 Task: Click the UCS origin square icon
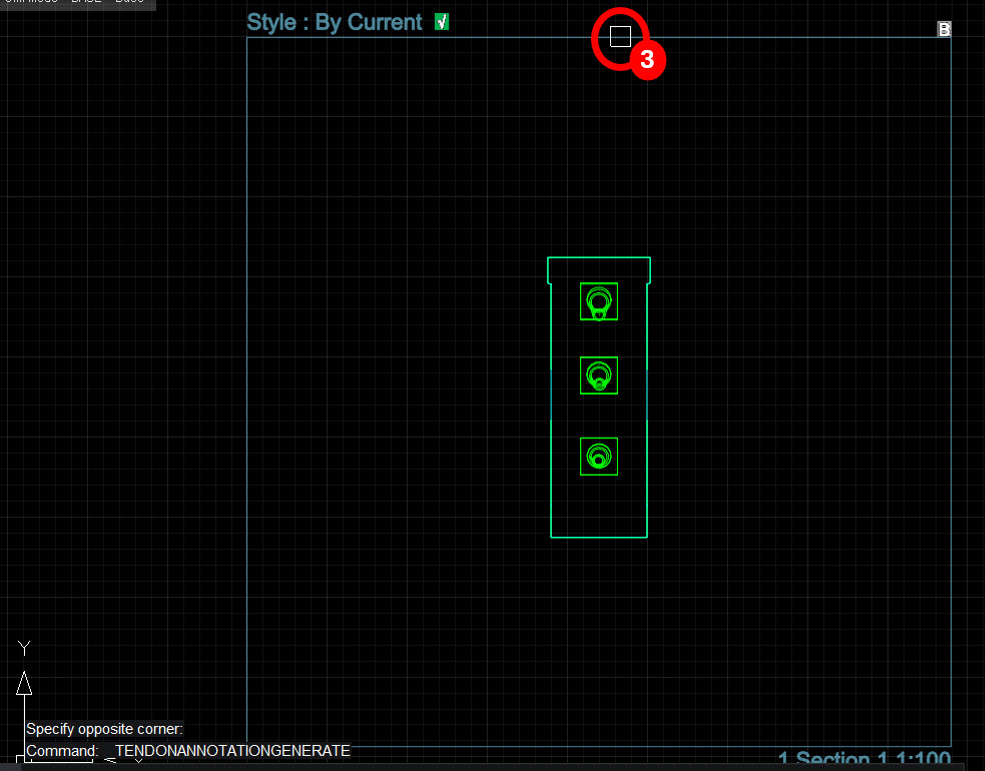19,760
